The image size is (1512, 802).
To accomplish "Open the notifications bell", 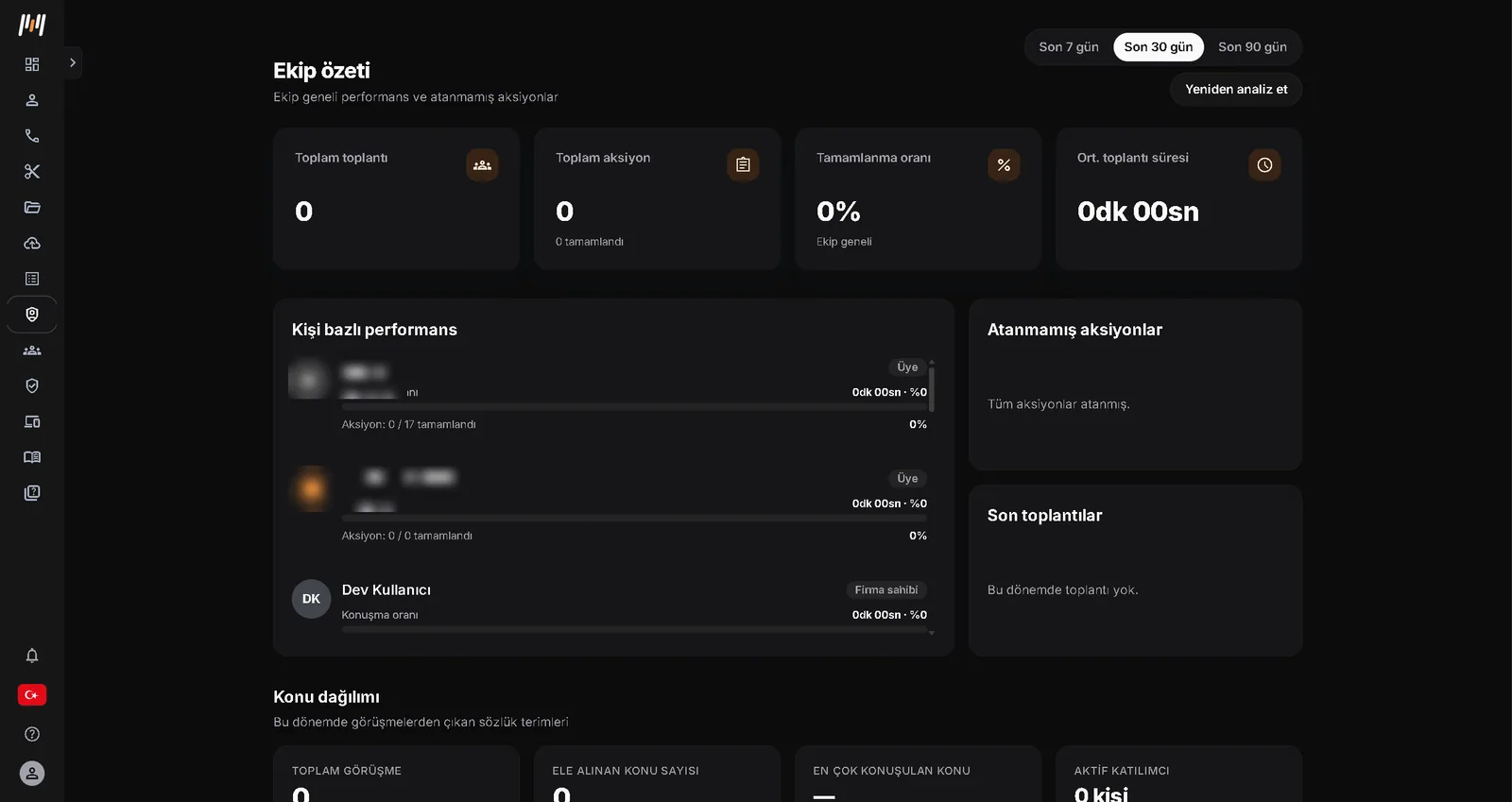I will point(32,656).
